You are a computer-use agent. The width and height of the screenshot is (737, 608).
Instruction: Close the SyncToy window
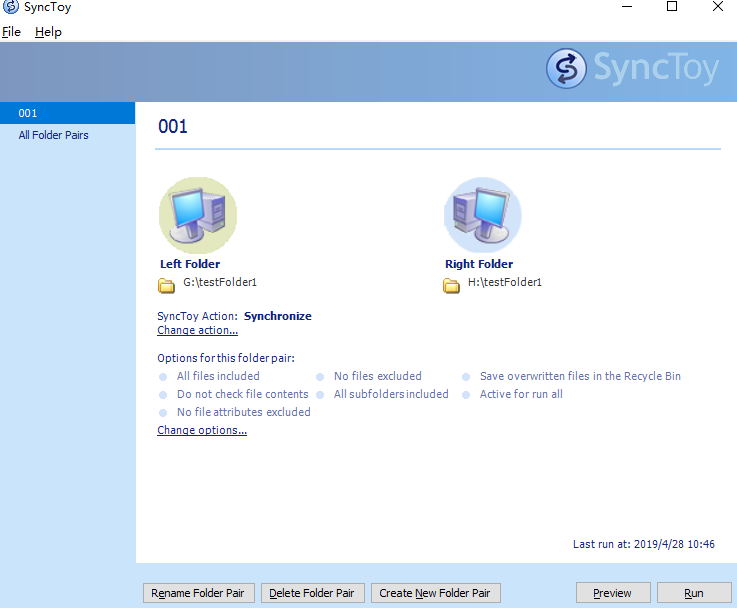pos(718,7)
